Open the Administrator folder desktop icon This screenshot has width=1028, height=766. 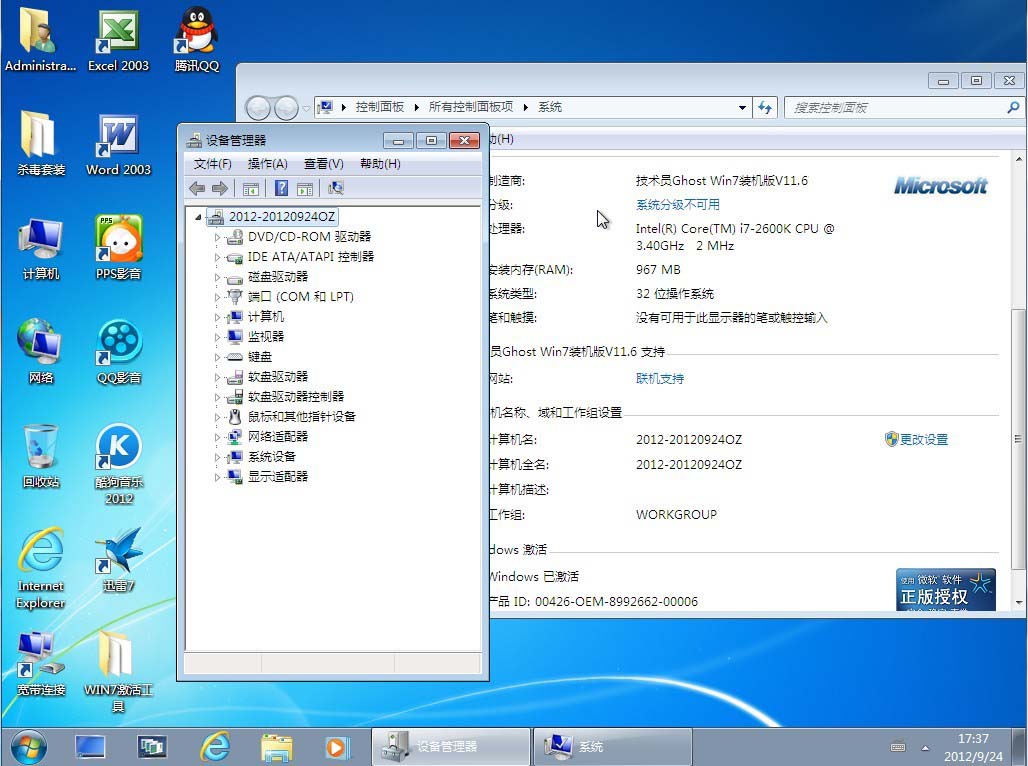(40, 38)
